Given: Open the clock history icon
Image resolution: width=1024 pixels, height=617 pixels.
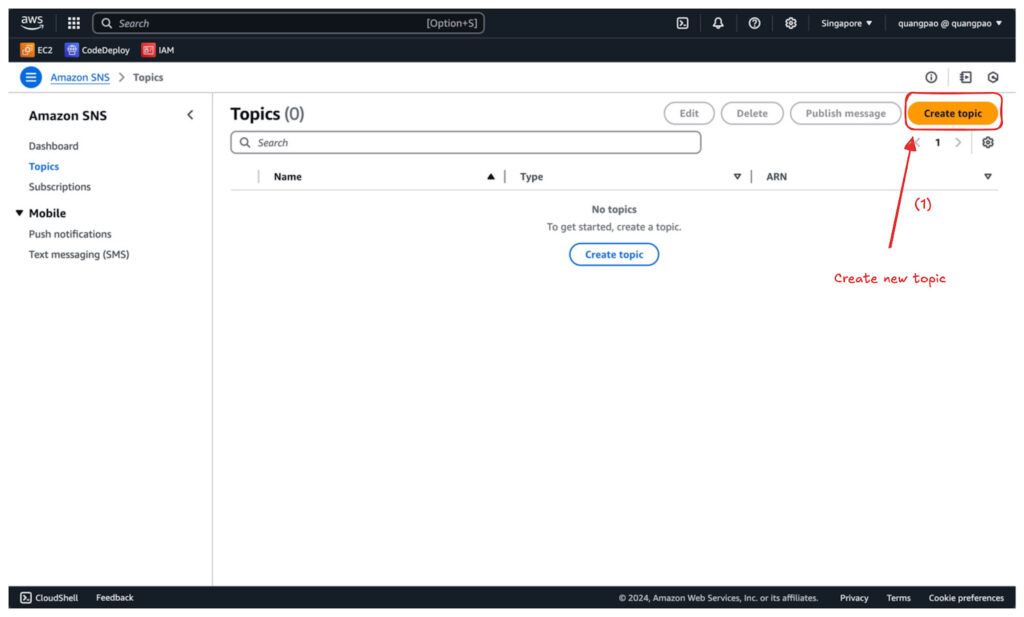Looking at the screenshot, I should [993, 77].
